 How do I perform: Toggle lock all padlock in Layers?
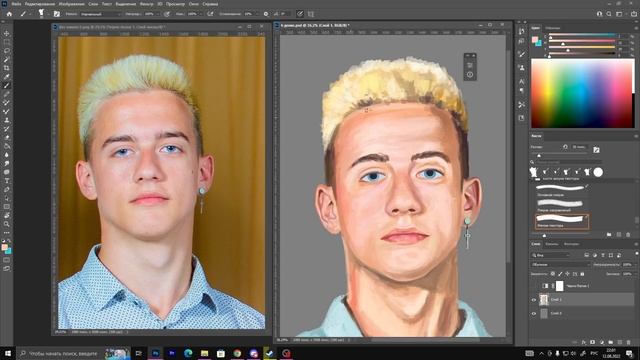pyautogui.click(x=582, y=274)
